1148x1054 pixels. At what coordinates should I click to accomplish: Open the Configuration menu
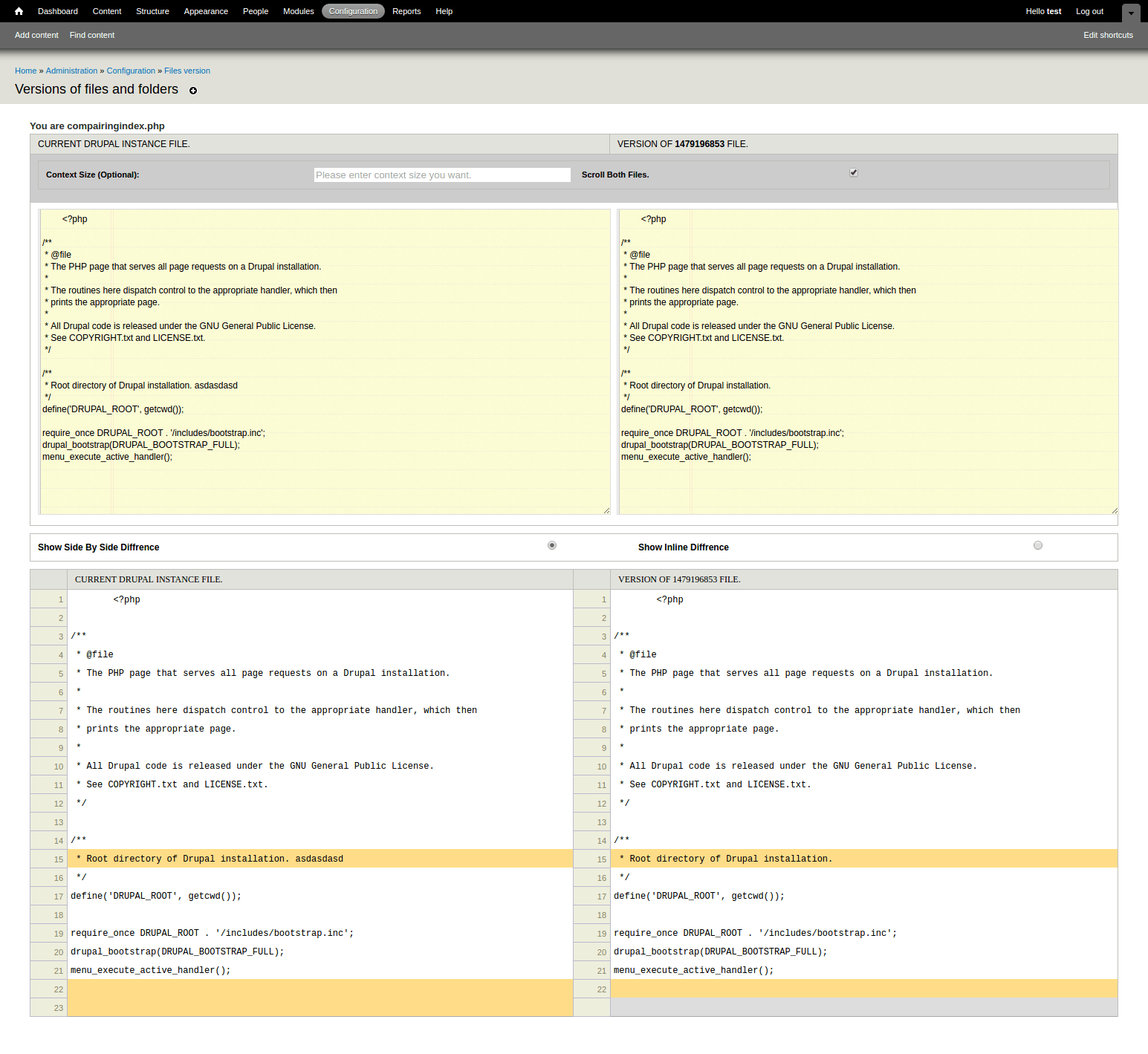(x=353, y=11)
